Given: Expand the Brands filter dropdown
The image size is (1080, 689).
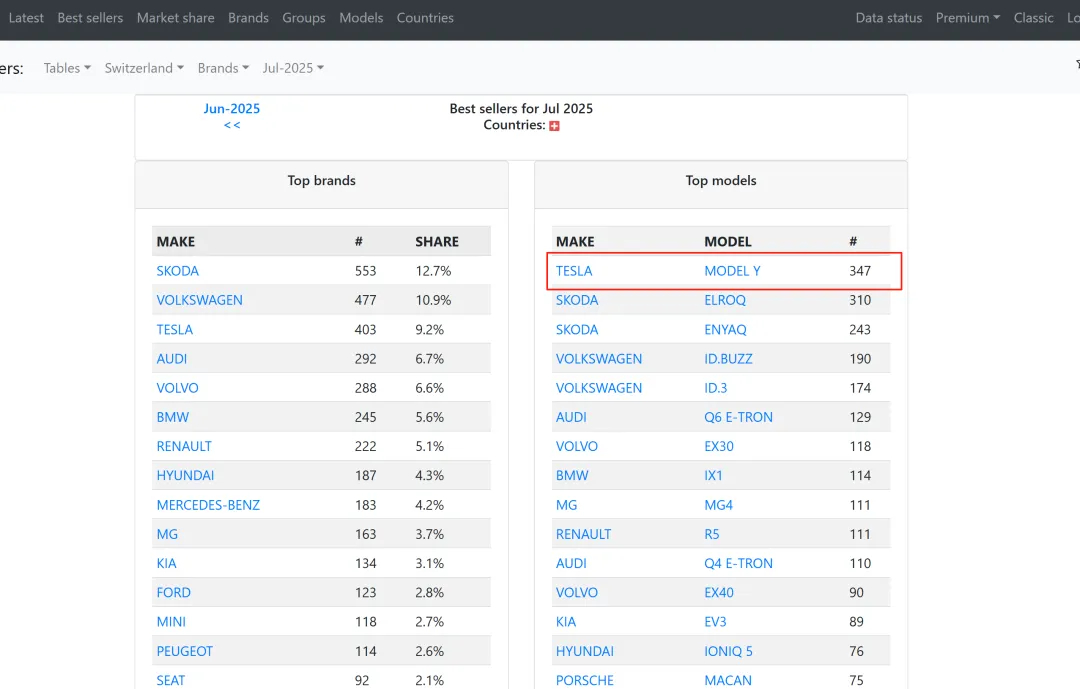Looking at the screenshot, I should click(223, 68).
